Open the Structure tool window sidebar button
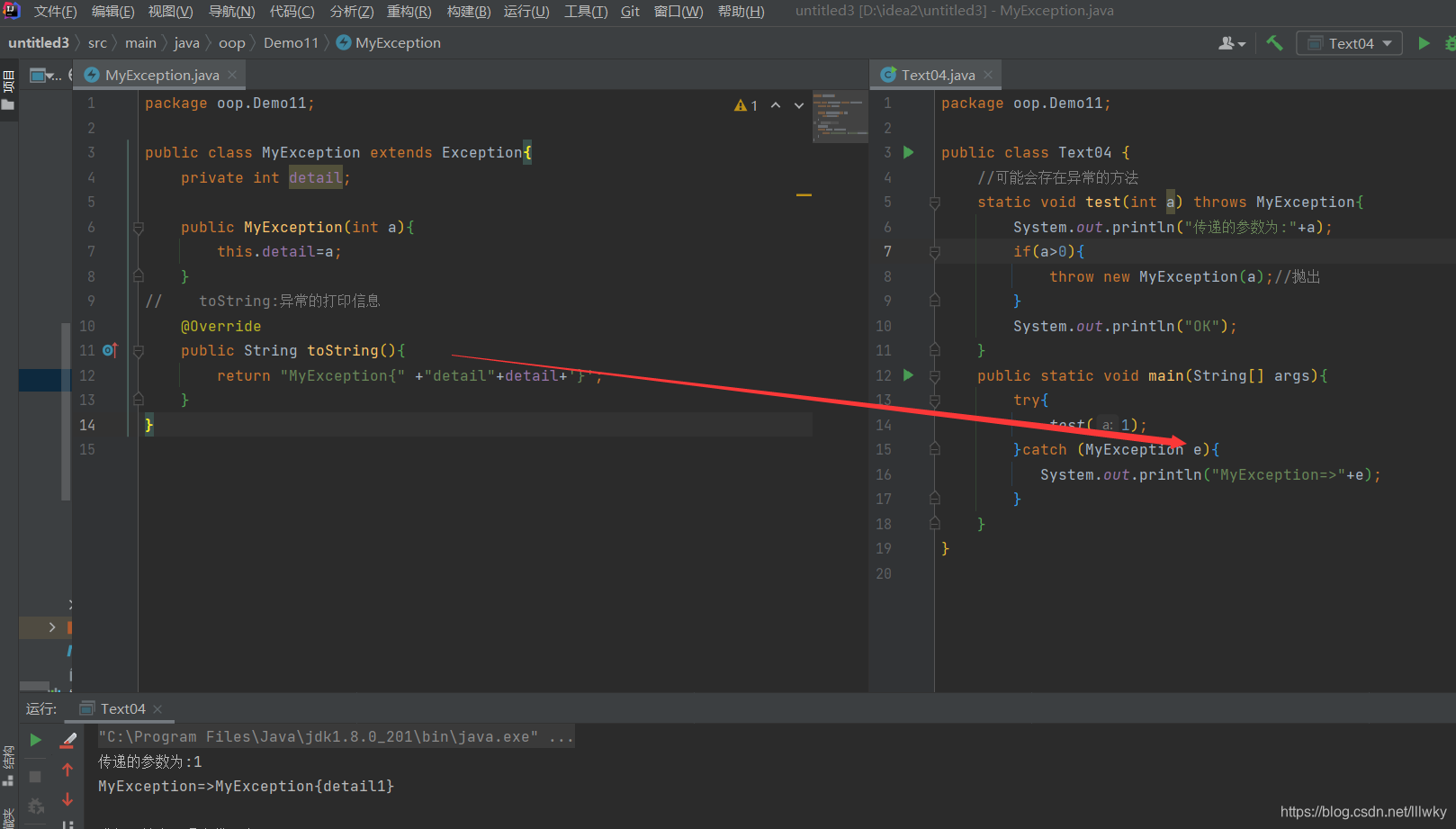Viewport: 1456px width, 829px height. click(8, 765)
